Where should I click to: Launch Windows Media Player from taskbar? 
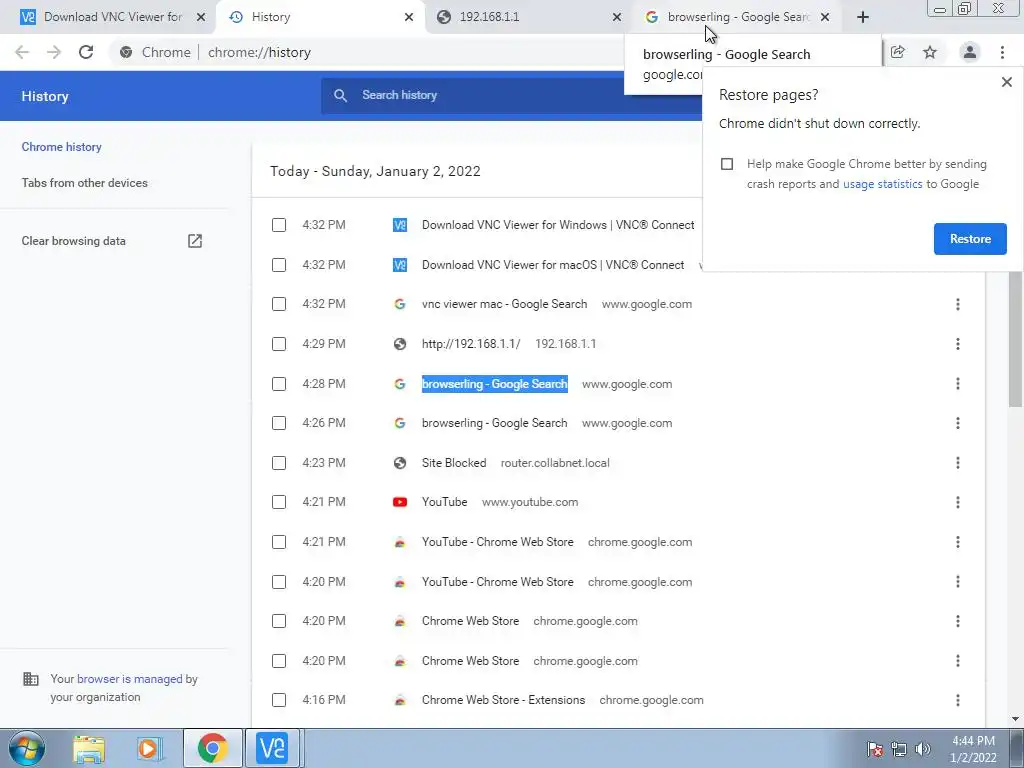point(150,748)
